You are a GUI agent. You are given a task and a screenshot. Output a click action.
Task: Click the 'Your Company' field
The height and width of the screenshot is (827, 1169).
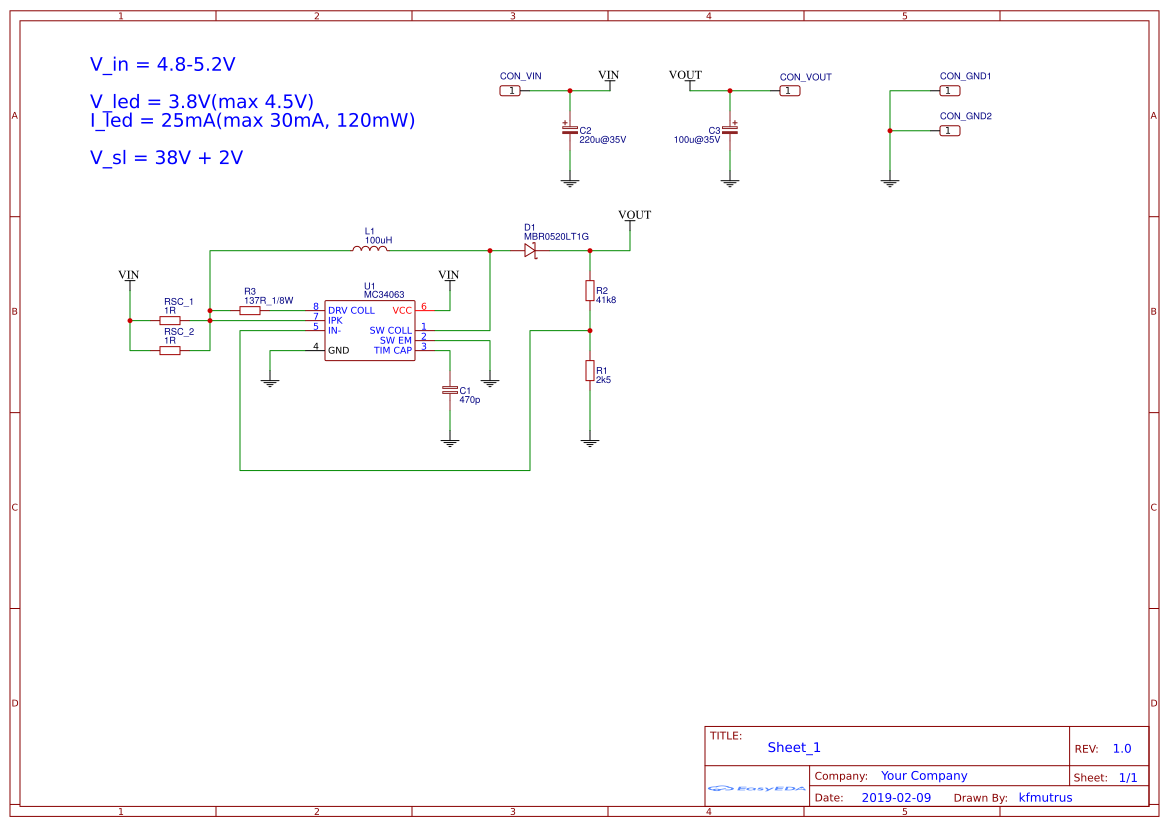[924, 776]
